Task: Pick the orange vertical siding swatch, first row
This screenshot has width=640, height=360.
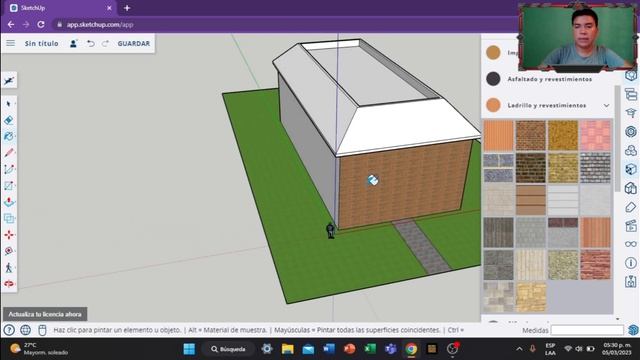Action: pos(498,136)
